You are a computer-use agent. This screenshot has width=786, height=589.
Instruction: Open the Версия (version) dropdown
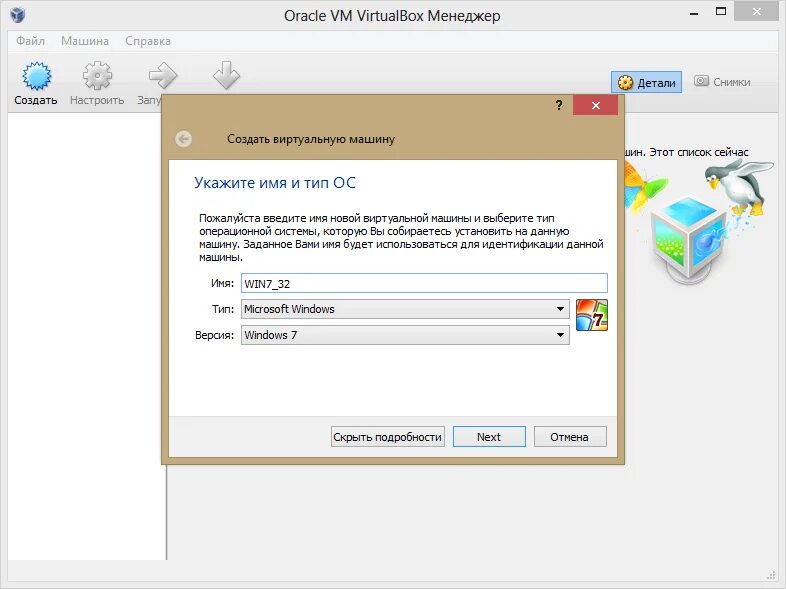[405, 335]
